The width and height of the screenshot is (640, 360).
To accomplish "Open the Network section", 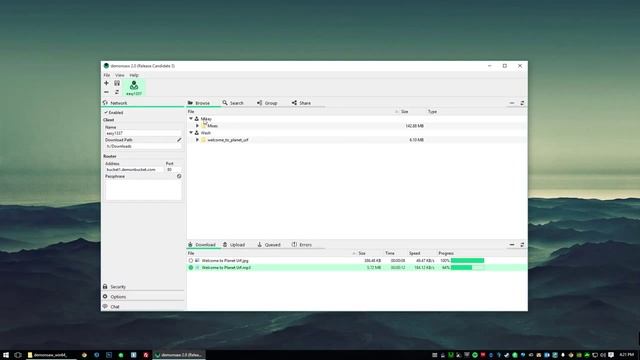I will (143, 103).
